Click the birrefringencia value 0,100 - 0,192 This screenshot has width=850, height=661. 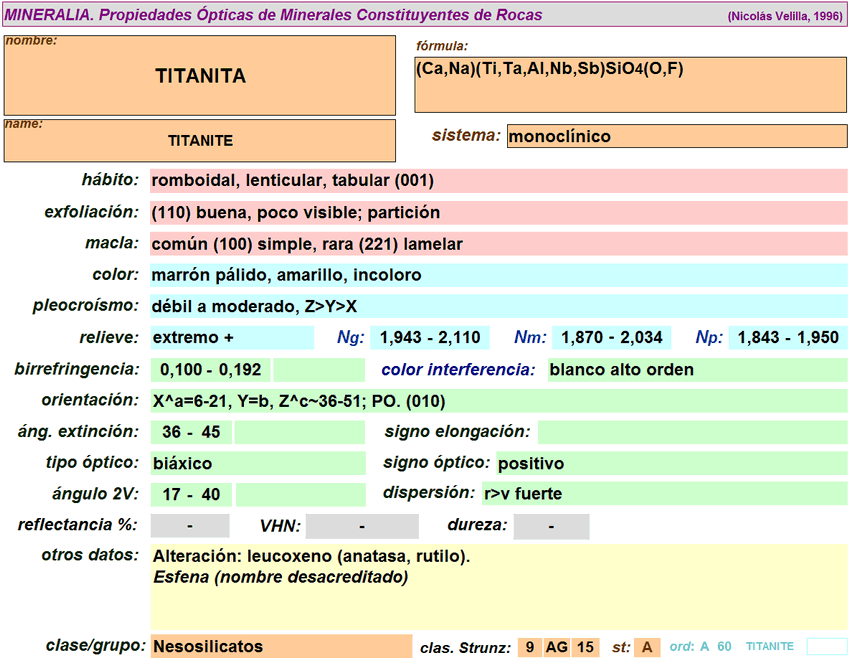211,370
